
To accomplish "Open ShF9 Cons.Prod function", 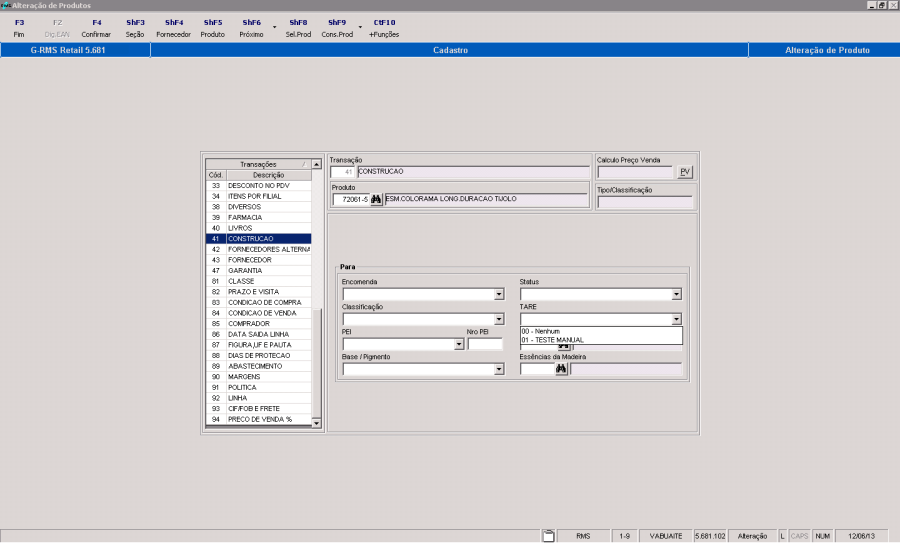I will [337, 28].
